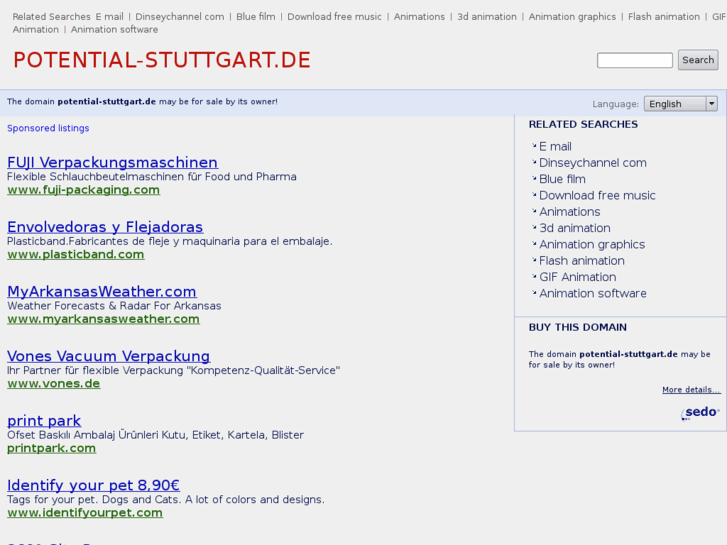Select Animations in sidebar list

pyautogui.click(x=569, y=212)
